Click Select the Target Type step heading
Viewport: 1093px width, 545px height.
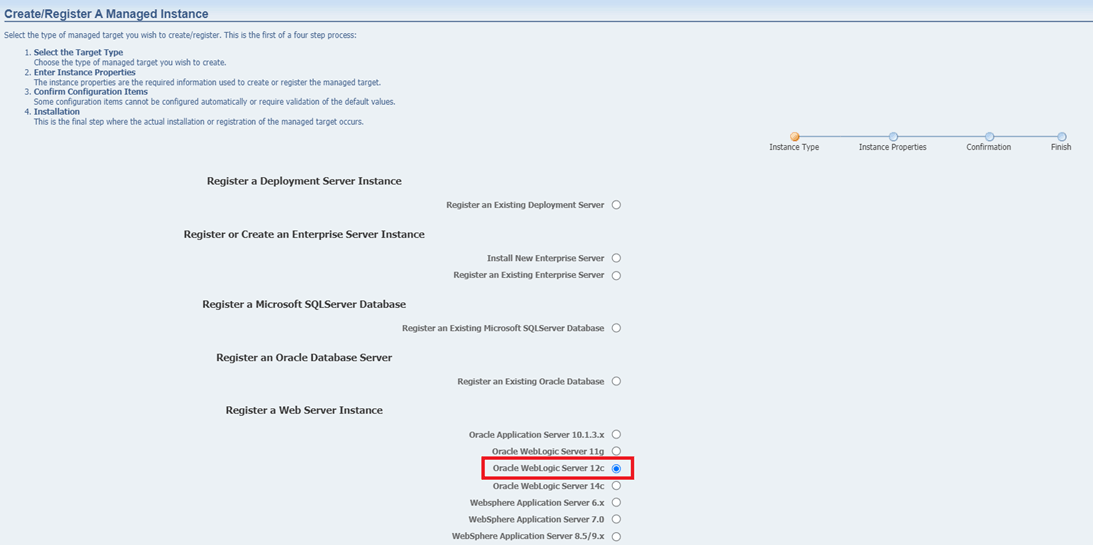pos(78,52)
